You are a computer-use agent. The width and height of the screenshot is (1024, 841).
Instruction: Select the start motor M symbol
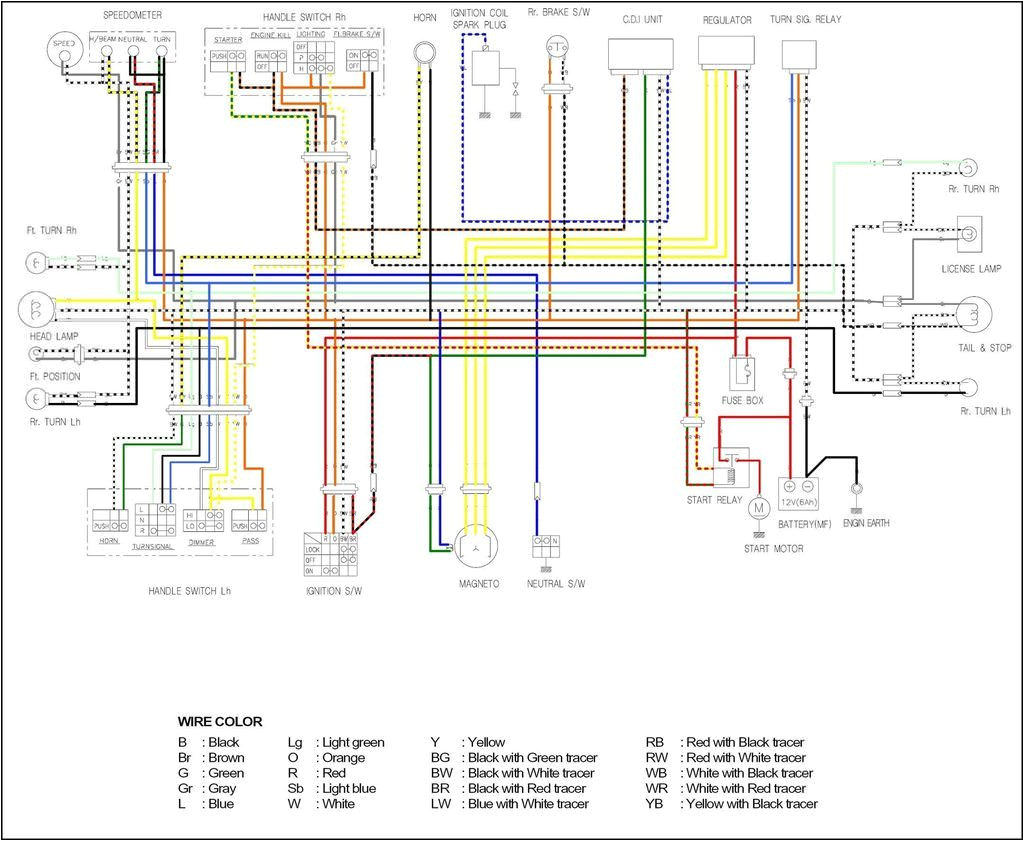(x=758, y=509)
